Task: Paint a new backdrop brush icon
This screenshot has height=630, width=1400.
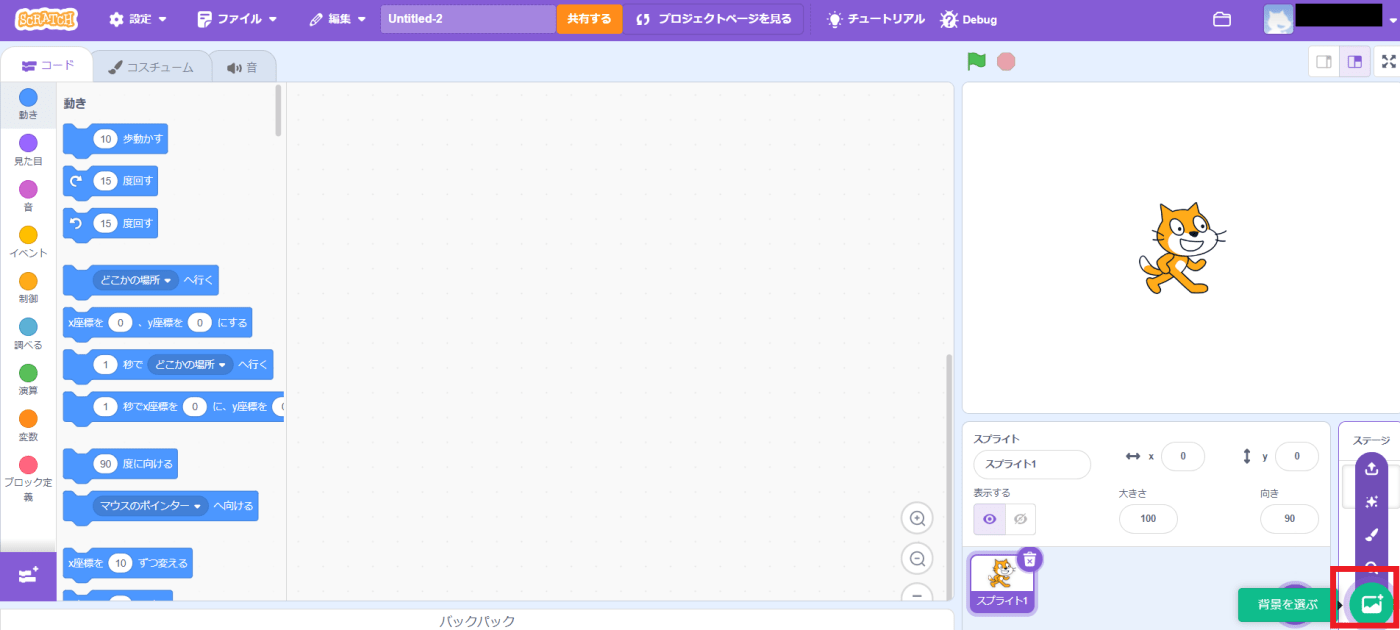Action: tap(1372, 535)
